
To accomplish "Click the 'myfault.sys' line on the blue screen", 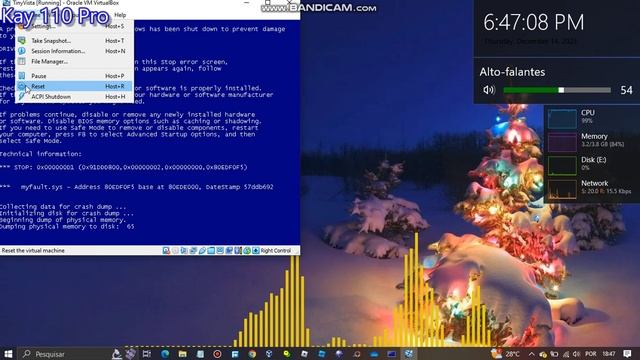I will (137, 187).
